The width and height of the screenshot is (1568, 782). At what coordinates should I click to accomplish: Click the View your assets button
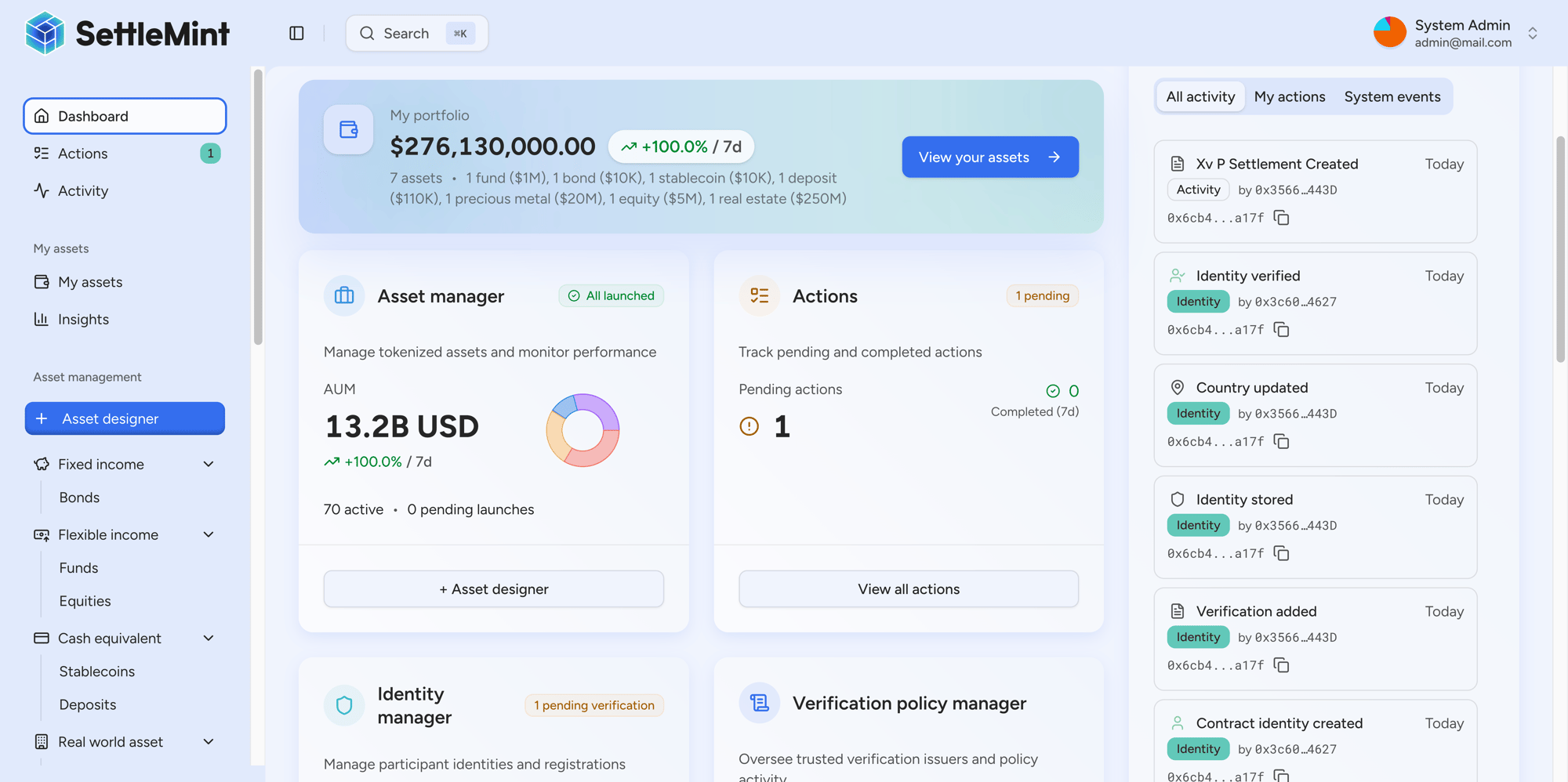pos(990,157)
